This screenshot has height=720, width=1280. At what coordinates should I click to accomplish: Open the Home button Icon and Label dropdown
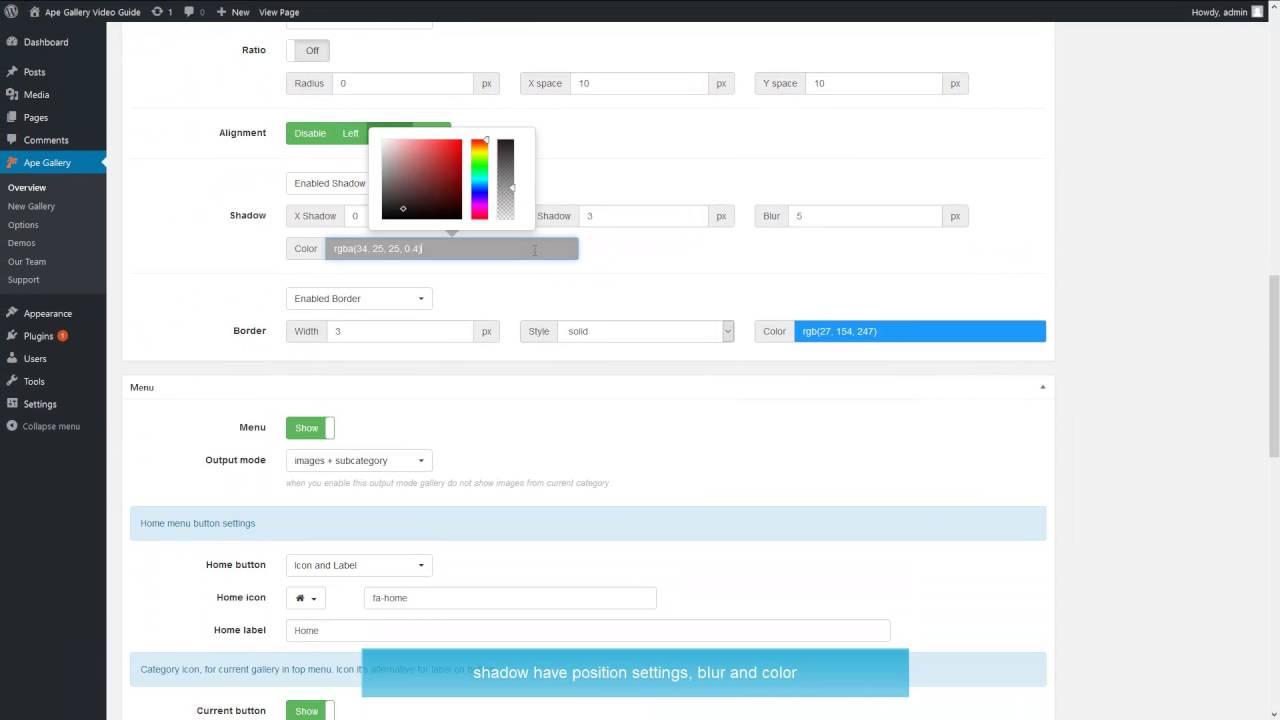tap(359, 566)
